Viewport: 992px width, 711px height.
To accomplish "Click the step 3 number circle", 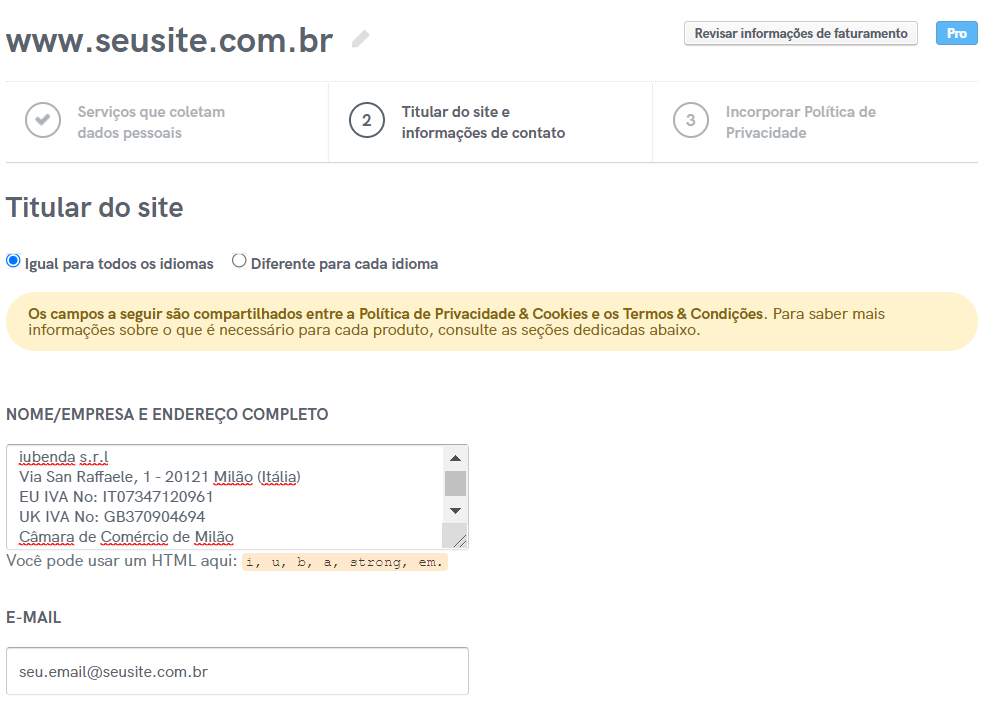I will coord(691,121).
